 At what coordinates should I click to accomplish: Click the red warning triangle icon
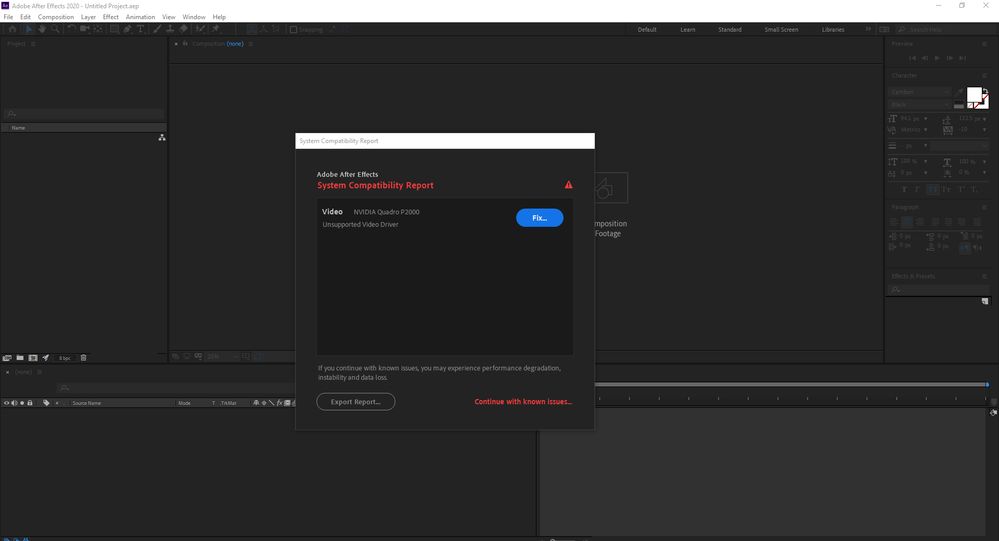point(568,185)
